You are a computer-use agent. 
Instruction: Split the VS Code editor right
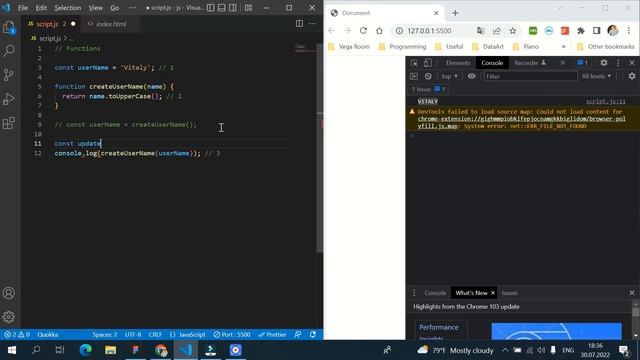pos(299,24)
